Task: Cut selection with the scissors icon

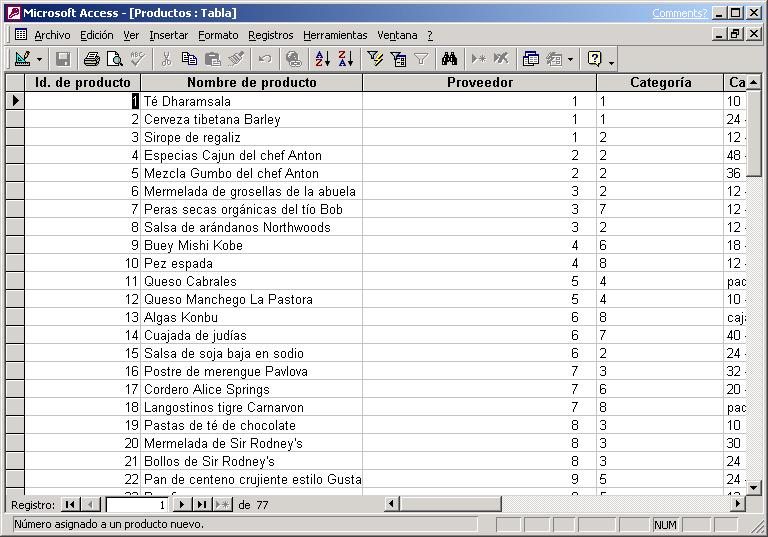Action: (167, 59)
